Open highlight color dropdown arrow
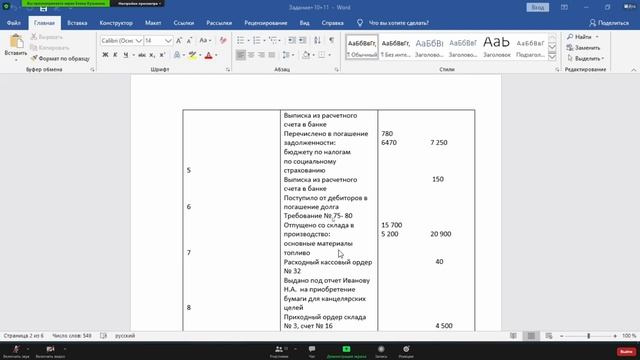This screenshot has width=640, height=360. [x=200, y=55]
